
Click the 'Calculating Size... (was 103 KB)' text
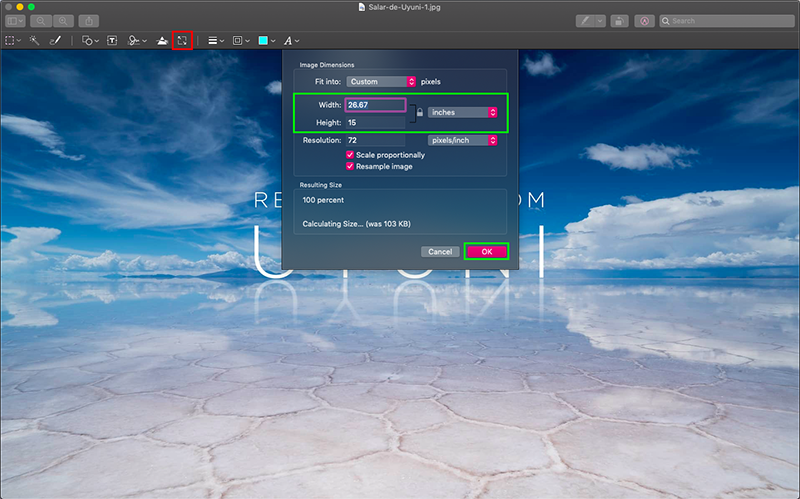click(356, 224)
